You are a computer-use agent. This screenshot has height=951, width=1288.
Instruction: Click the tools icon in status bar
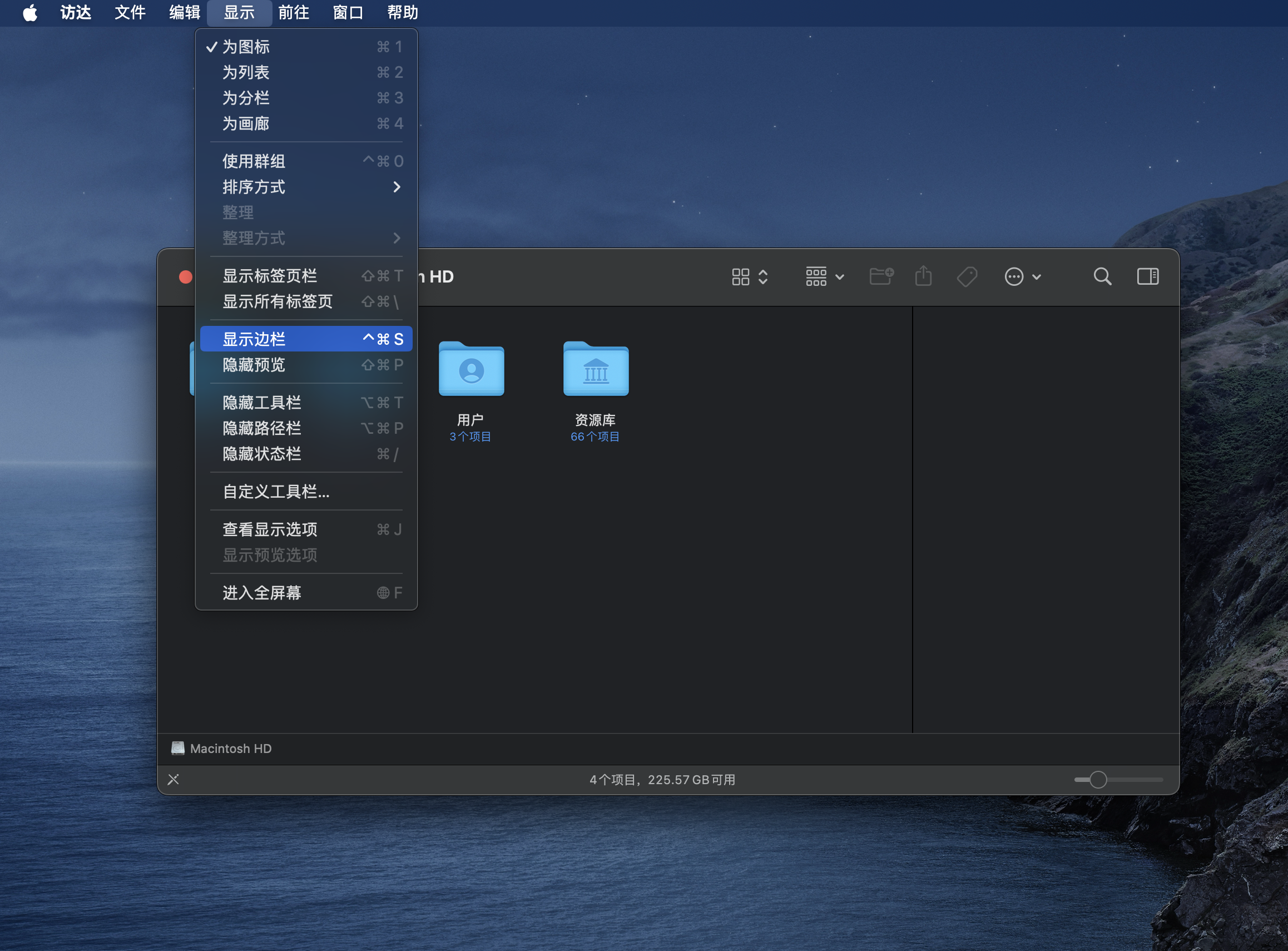coord(173,780)
